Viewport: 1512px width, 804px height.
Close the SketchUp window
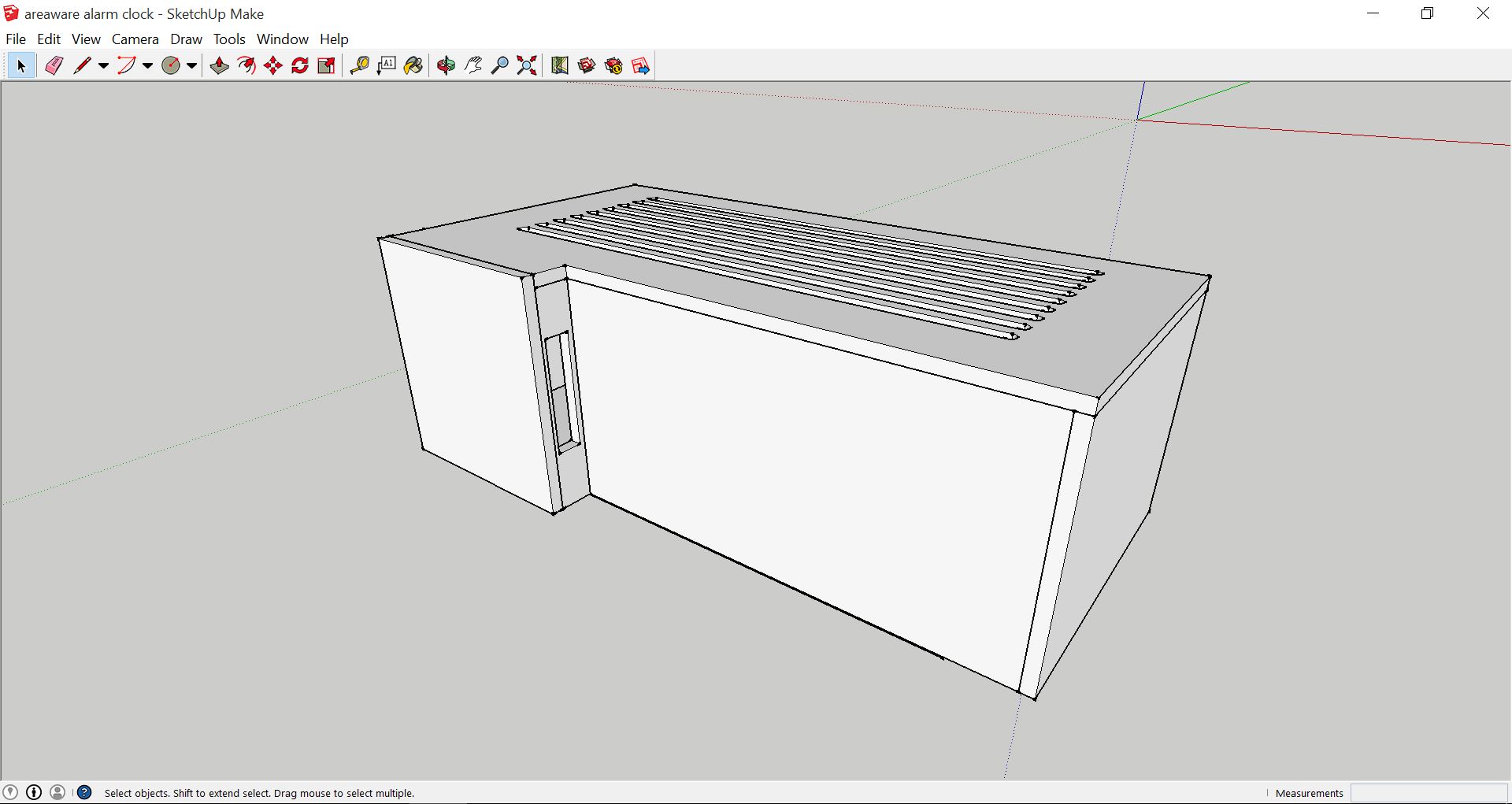[x=1483, y=13]
